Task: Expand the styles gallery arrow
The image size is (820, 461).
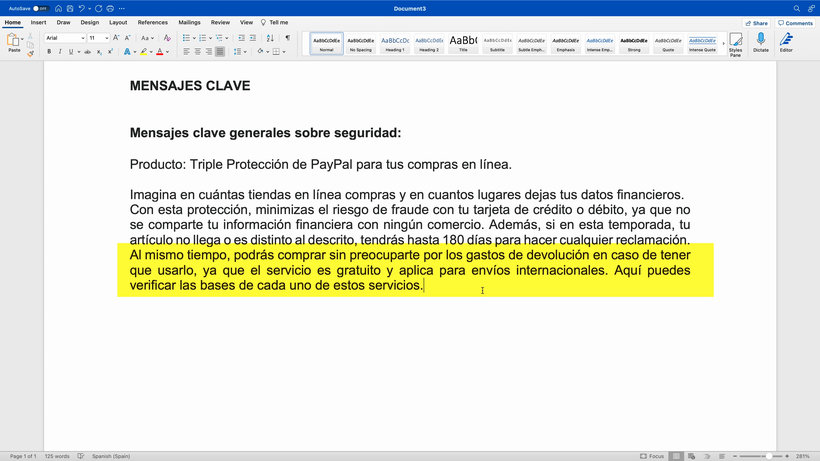Action: [x=724, y=44]
